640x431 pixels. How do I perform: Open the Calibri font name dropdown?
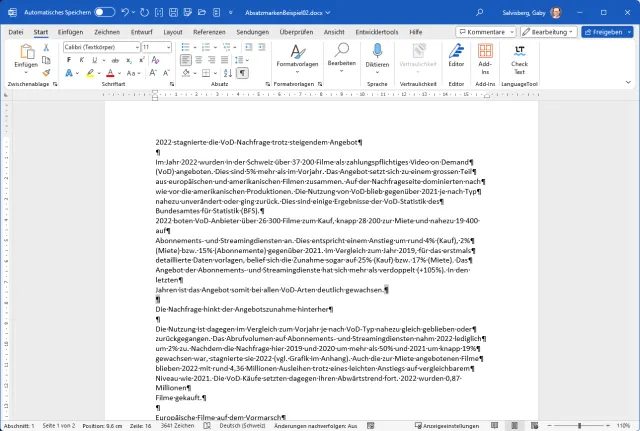(99, 47)
